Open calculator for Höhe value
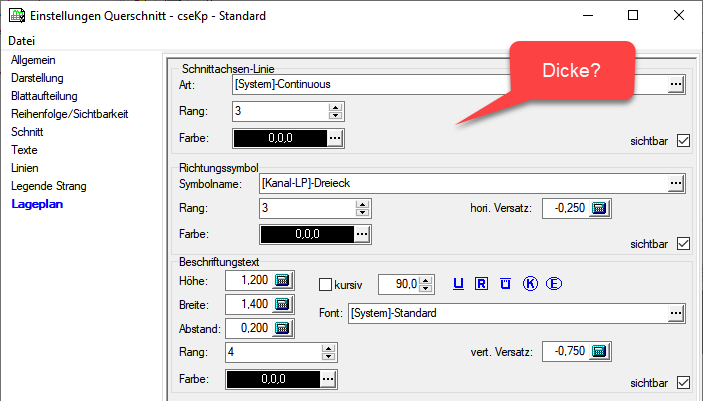Image resolution: width=703 pixels, height=401 pixels. (x=281, y=280)
